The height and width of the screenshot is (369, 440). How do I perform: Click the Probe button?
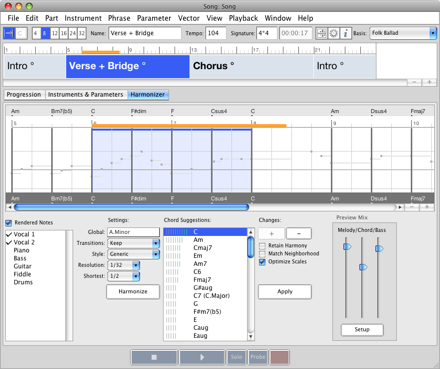tap(258, 357)
